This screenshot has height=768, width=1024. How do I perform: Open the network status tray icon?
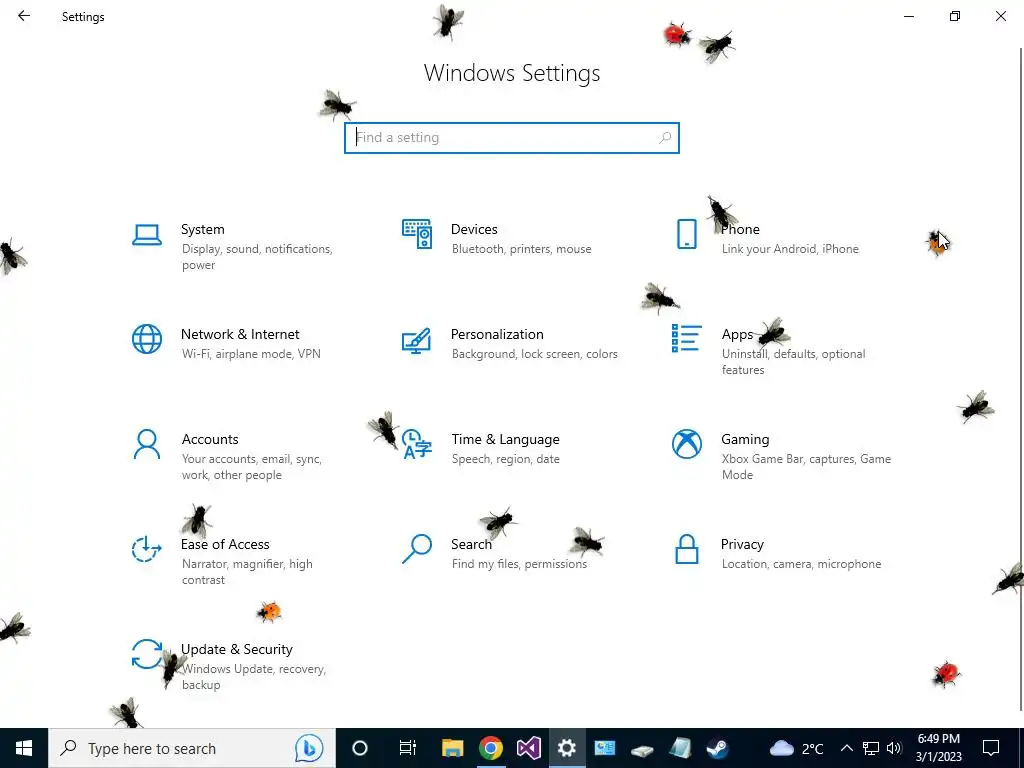coord(871,748)
